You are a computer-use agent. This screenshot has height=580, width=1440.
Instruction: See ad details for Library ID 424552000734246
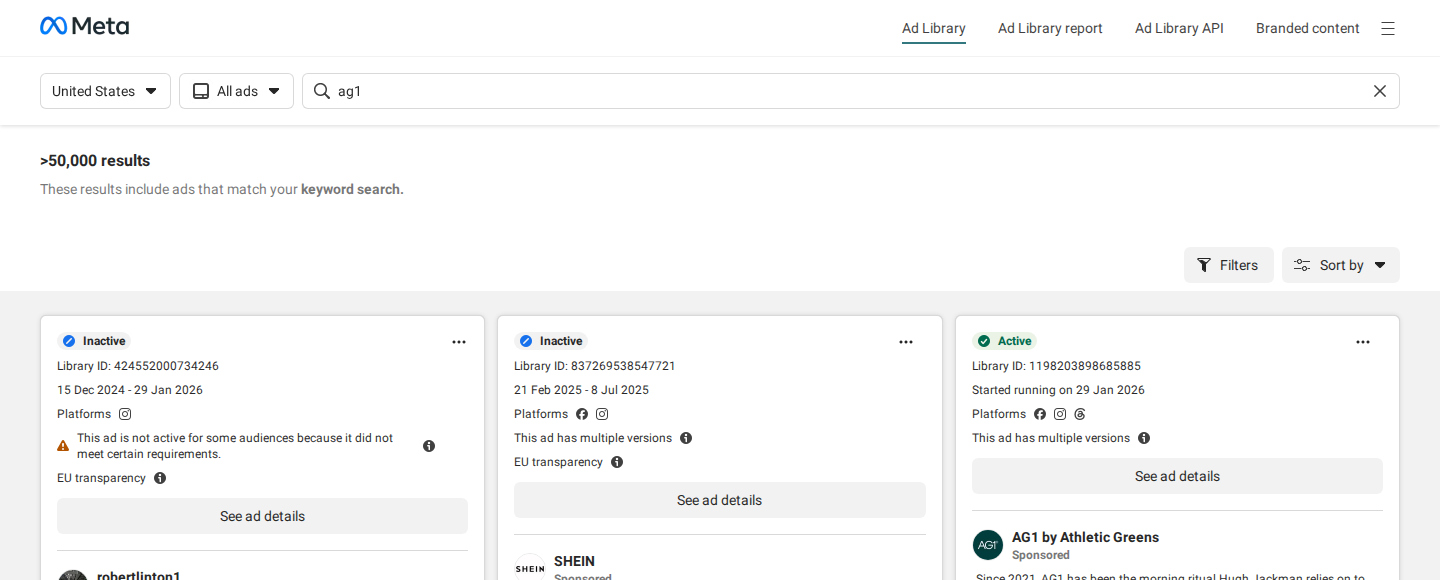tap(262, 516)
